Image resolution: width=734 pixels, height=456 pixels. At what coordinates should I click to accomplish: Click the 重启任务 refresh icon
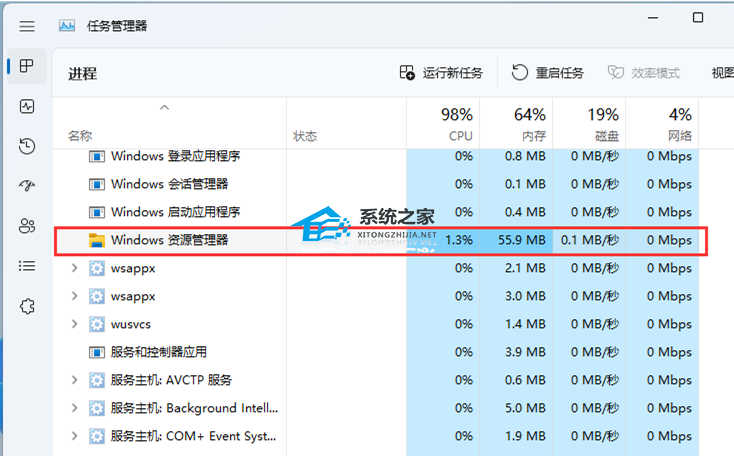pos(520,73)
